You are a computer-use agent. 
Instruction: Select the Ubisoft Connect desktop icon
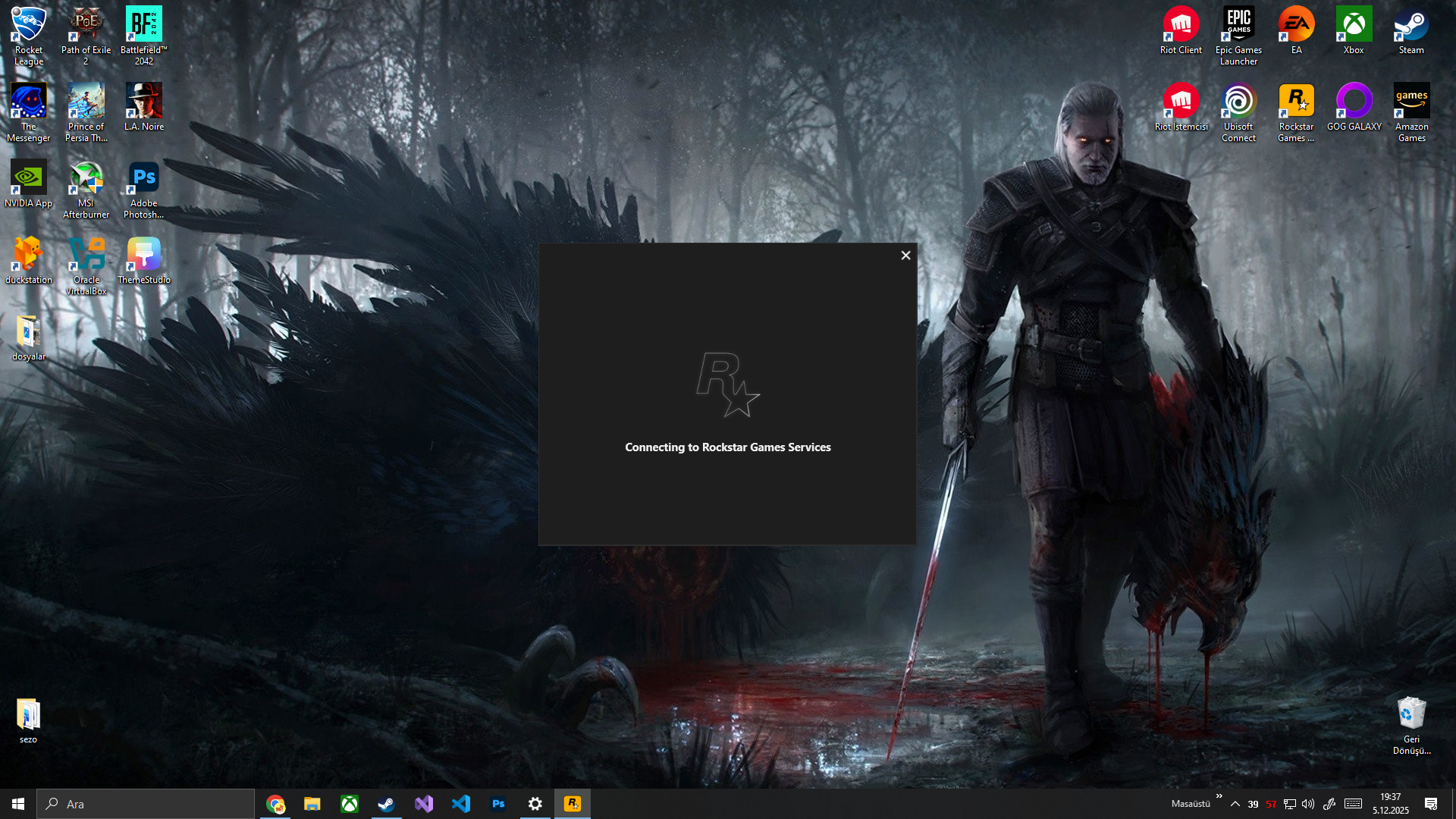point(1238,102)
